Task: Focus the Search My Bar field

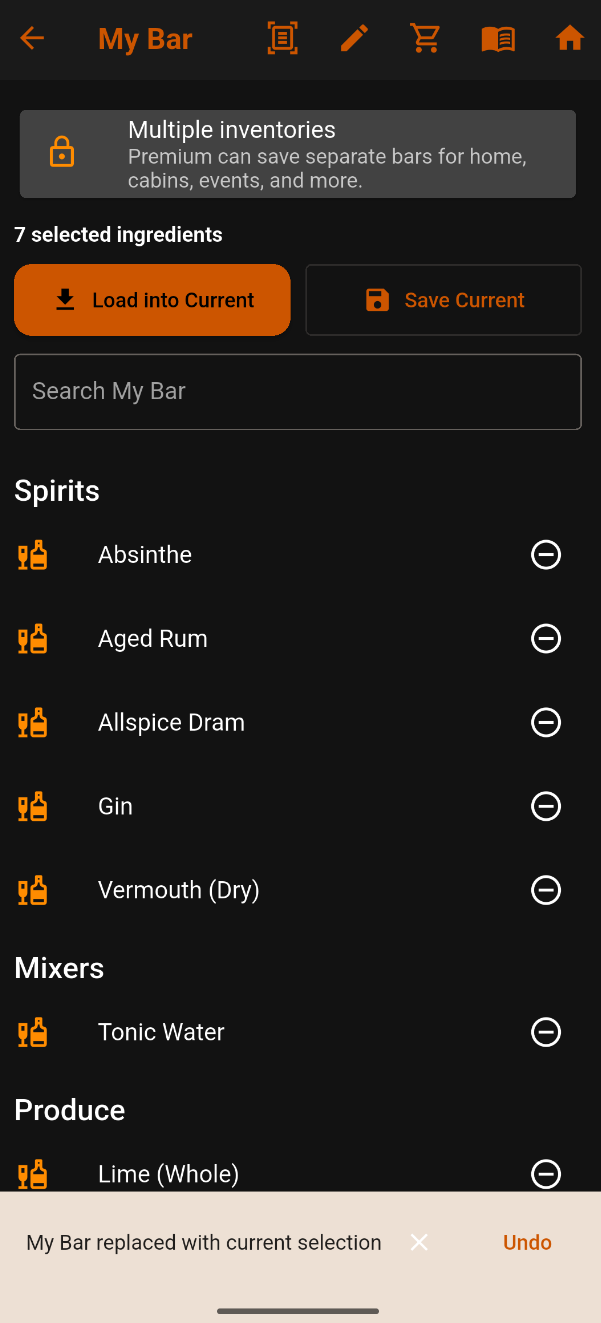Action: [x=298, y=392]
